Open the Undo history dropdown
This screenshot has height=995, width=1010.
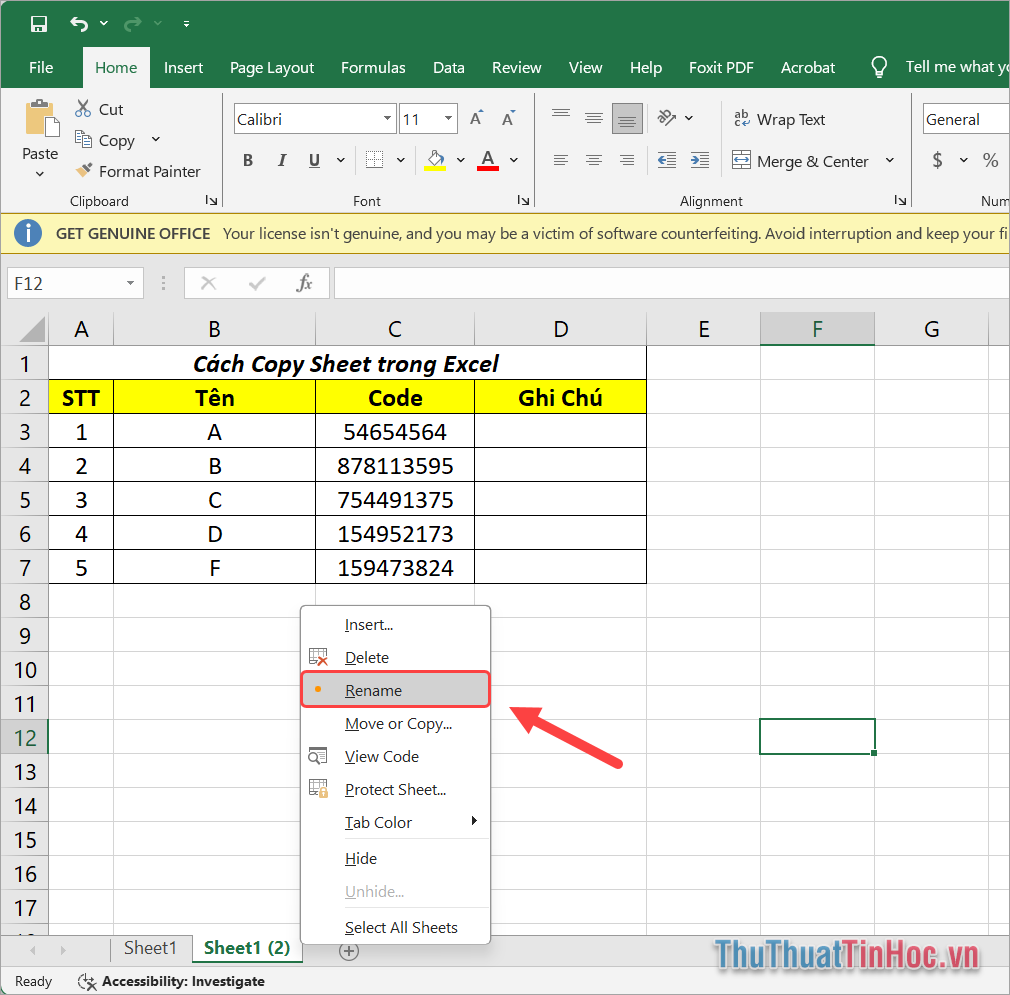coord(104,24)
